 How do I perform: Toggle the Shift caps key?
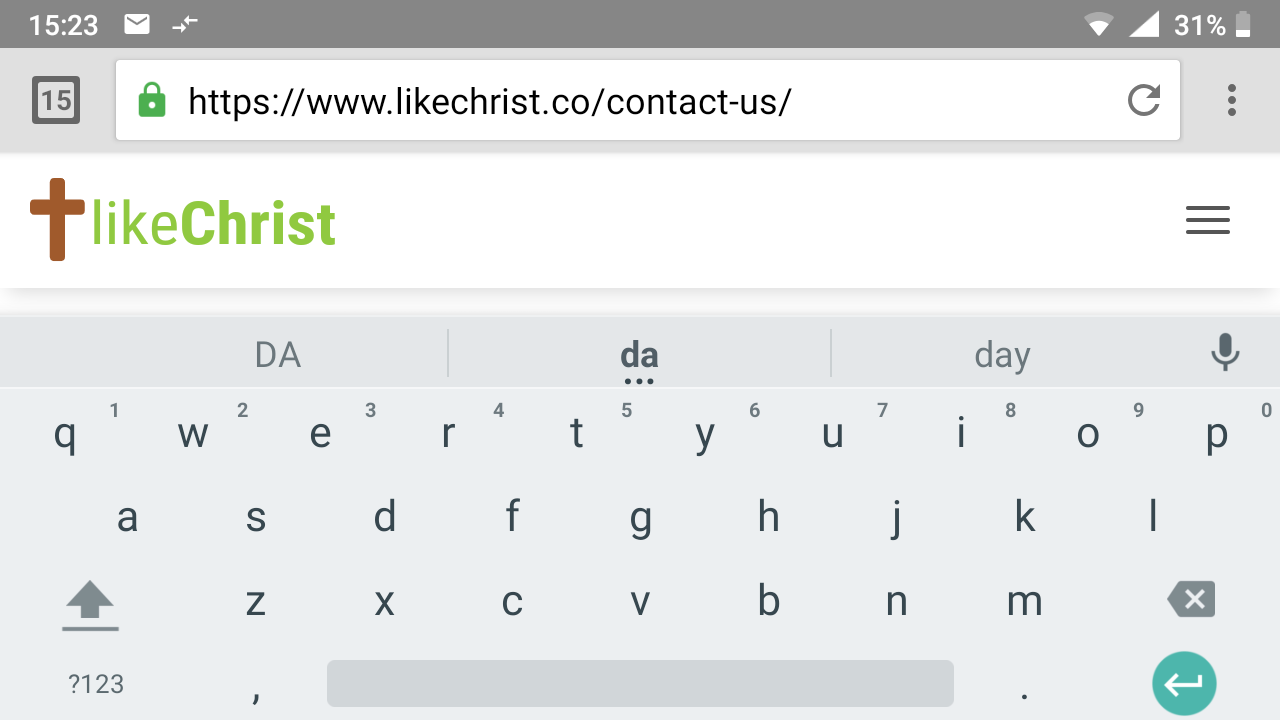coord(90,602)
